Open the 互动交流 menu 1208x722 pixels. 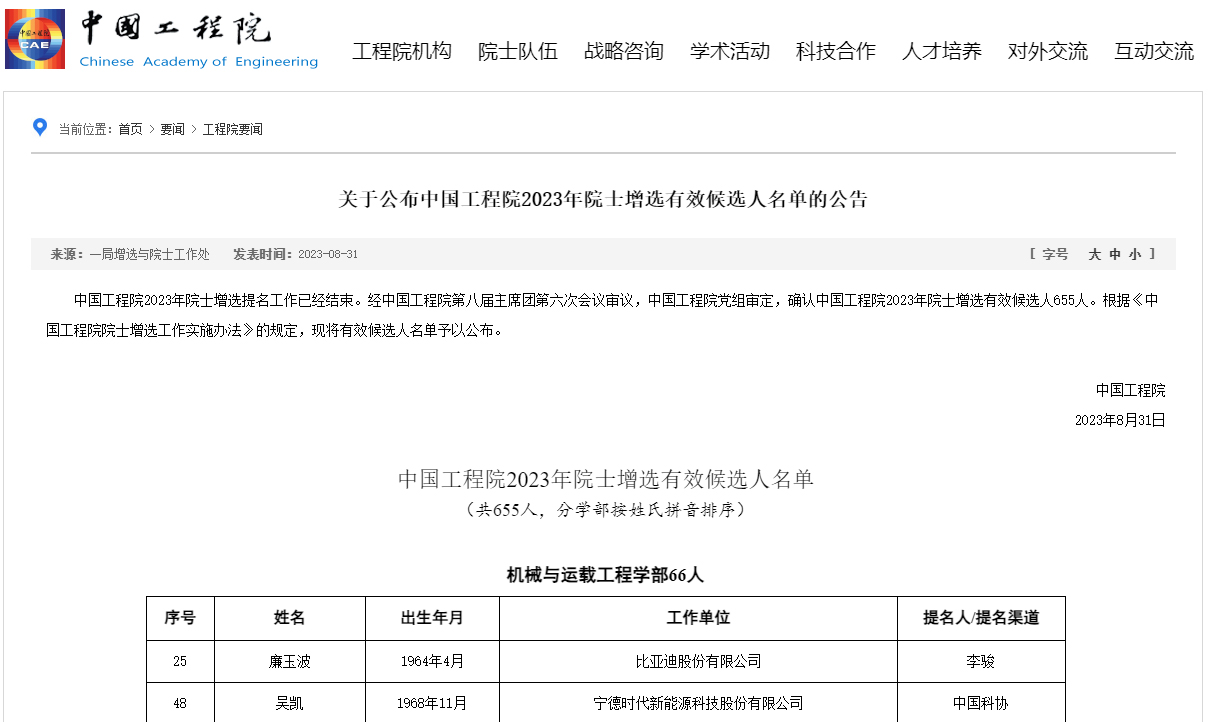1152,51
